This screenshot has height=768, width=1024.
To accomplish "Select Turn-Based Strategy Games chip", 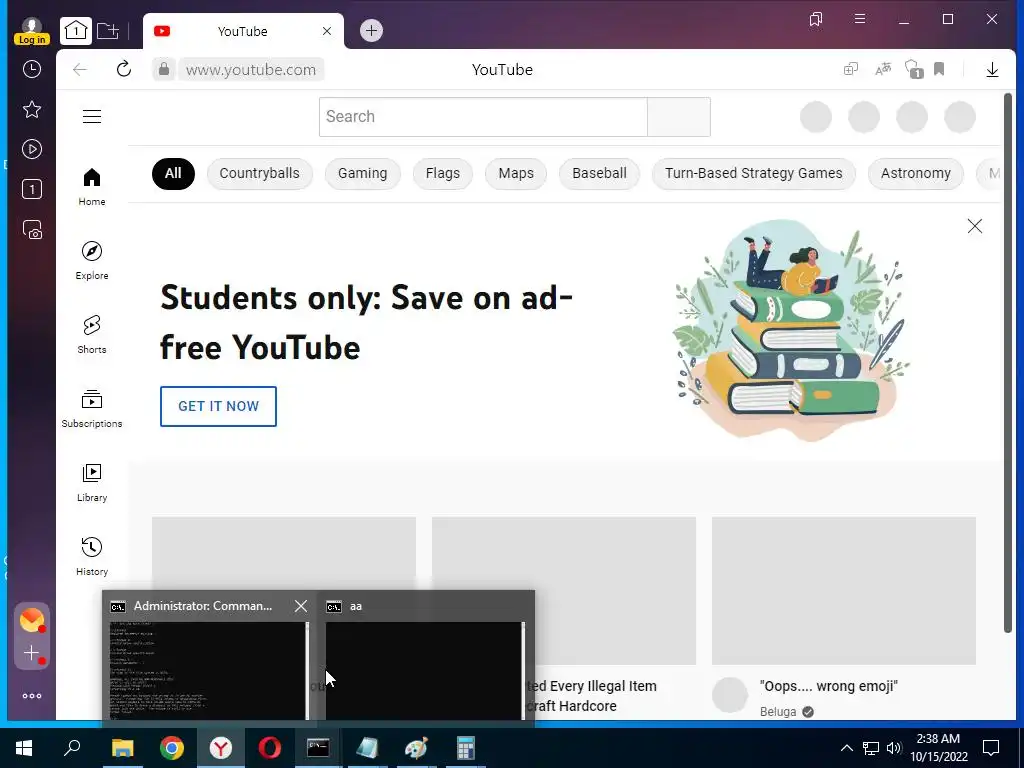I will click(x=754, y=174).
